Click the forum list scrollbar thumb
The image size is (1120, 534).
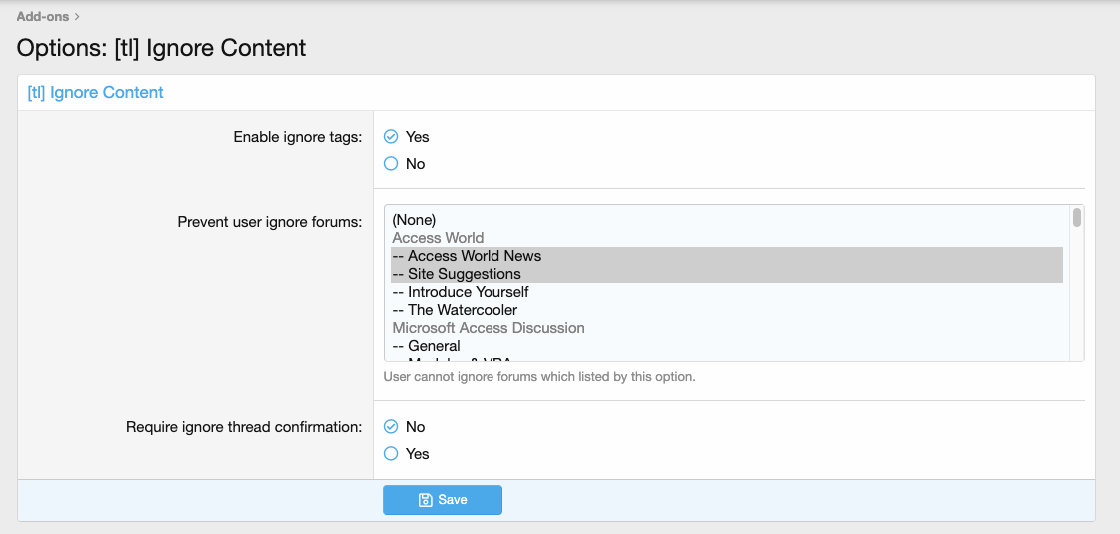[x=1077, y=218]
